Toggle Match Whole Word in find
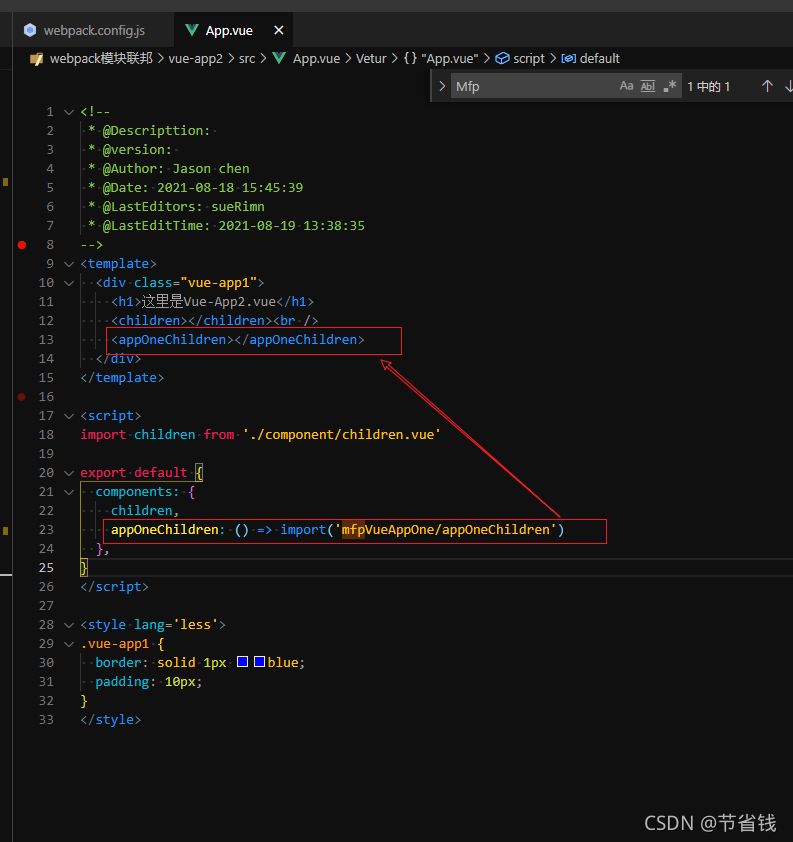 pos(648,86)
